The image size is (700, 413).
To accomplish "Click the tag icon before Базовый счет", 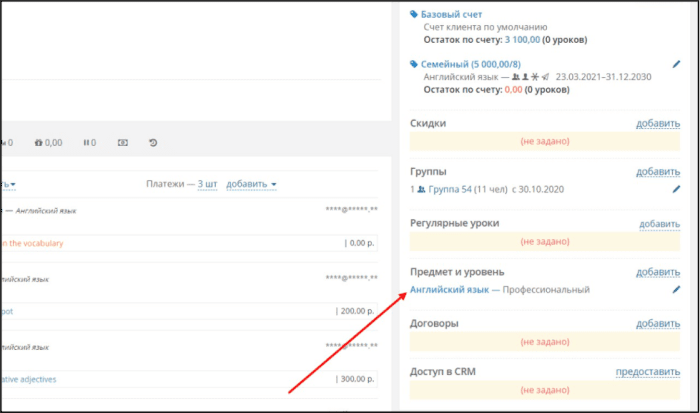I will tap(414, 14).
